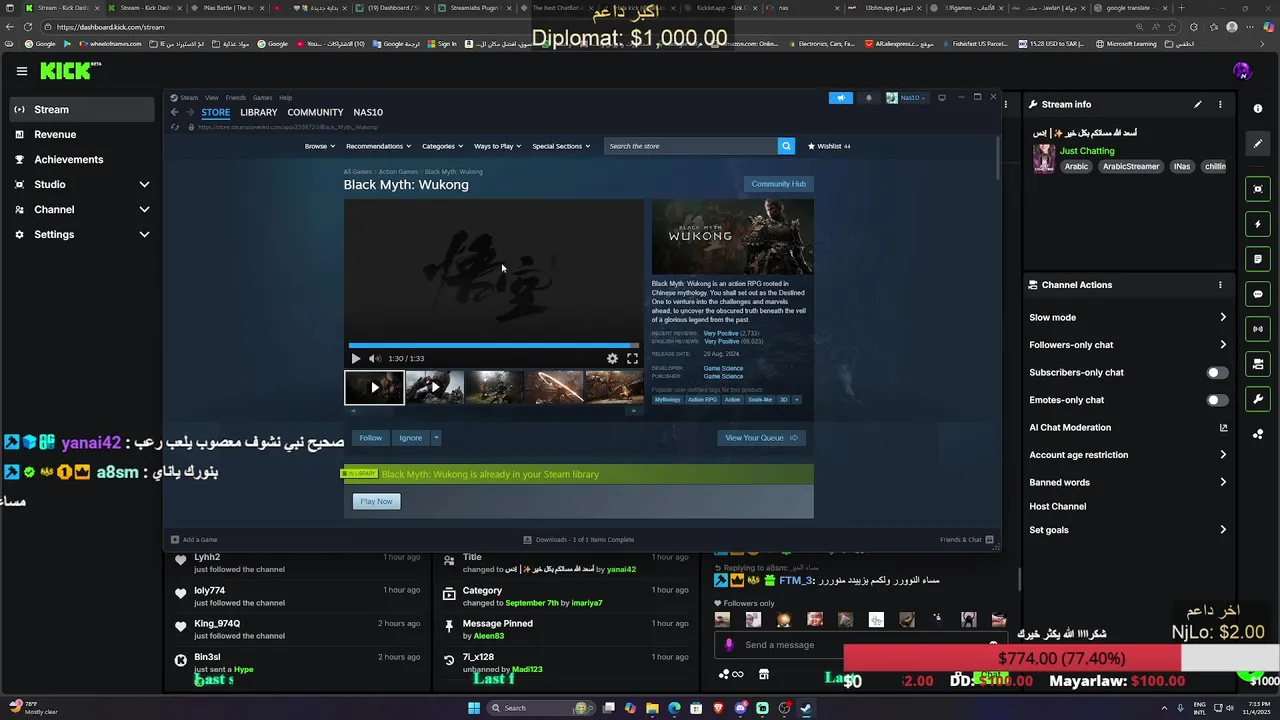Open the Steam menu in menu bar
Image resolution: width=1280 pixels, height=720 pixels.
(x=189, y=98)
